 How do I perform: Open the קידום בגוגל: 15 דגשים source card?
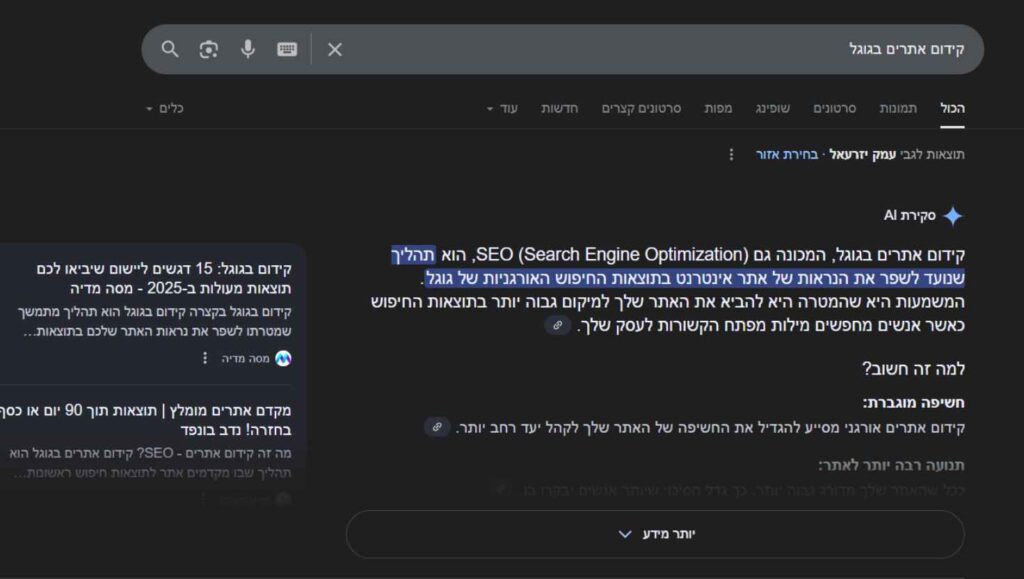tap(164, 278)
